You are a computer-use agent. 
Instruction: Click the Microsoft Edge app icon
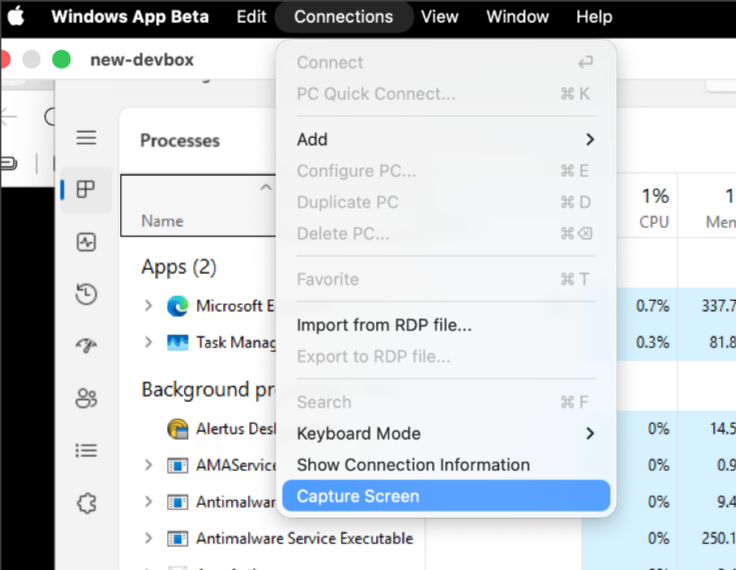pyautogui.click(x=178, y=306)
